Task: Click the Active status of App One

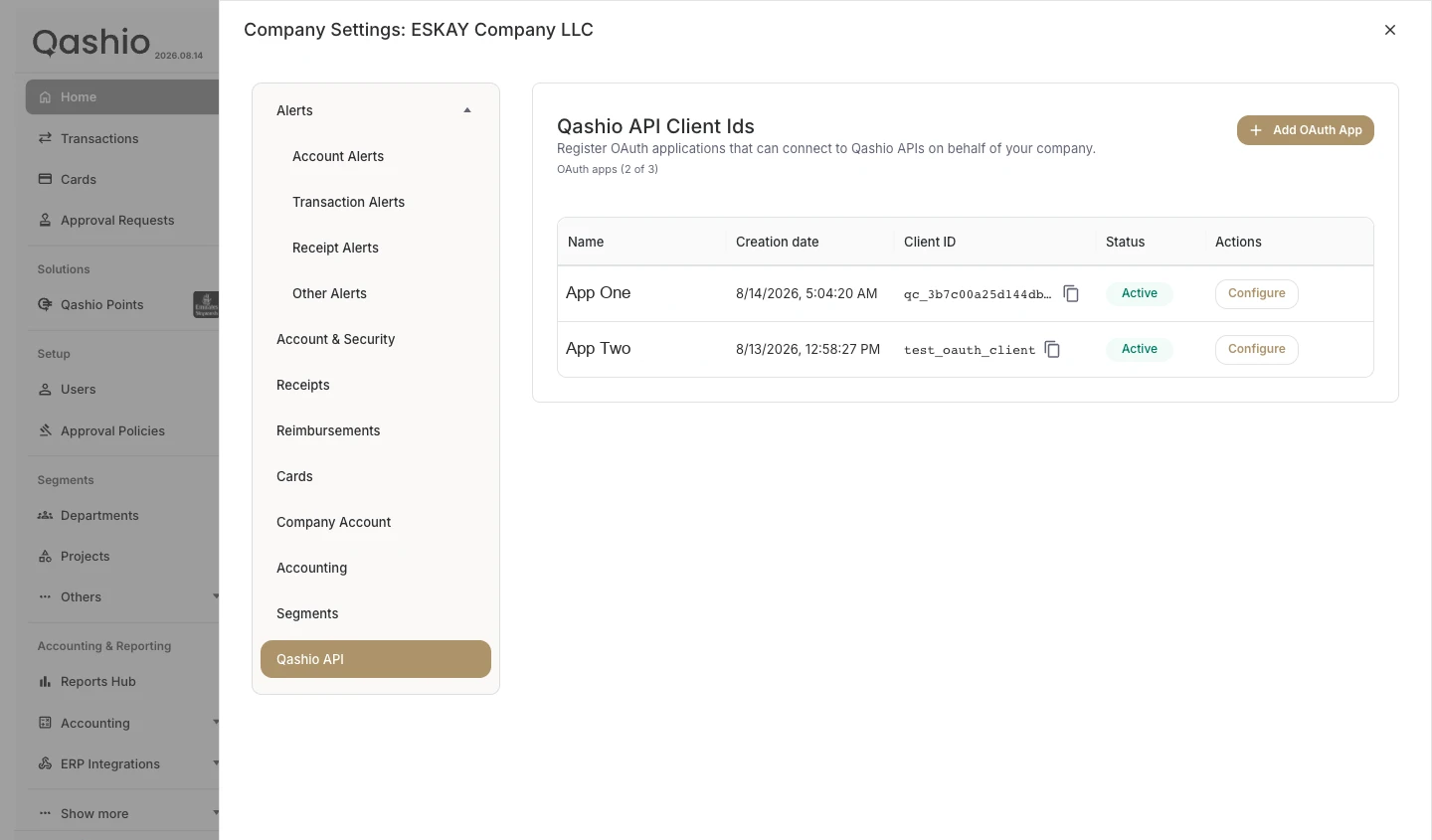Action: 1140,293
